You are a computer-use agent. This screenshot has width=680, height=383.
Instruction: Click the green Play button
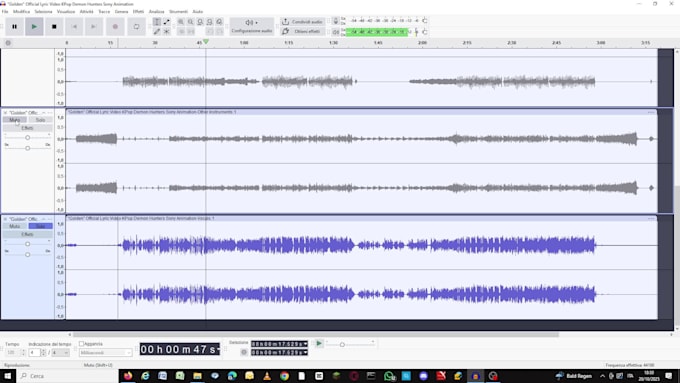pyautogui.click(x=34, y=26)
